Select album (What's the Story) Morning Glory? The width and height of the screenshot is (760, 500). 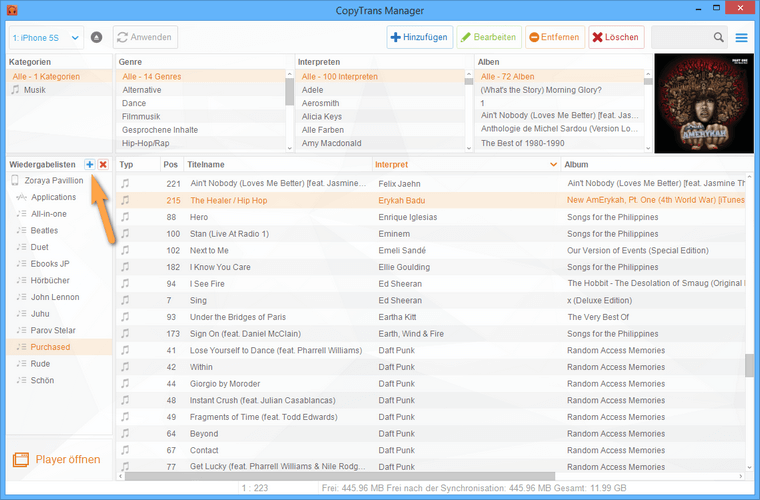pos(560,90)
